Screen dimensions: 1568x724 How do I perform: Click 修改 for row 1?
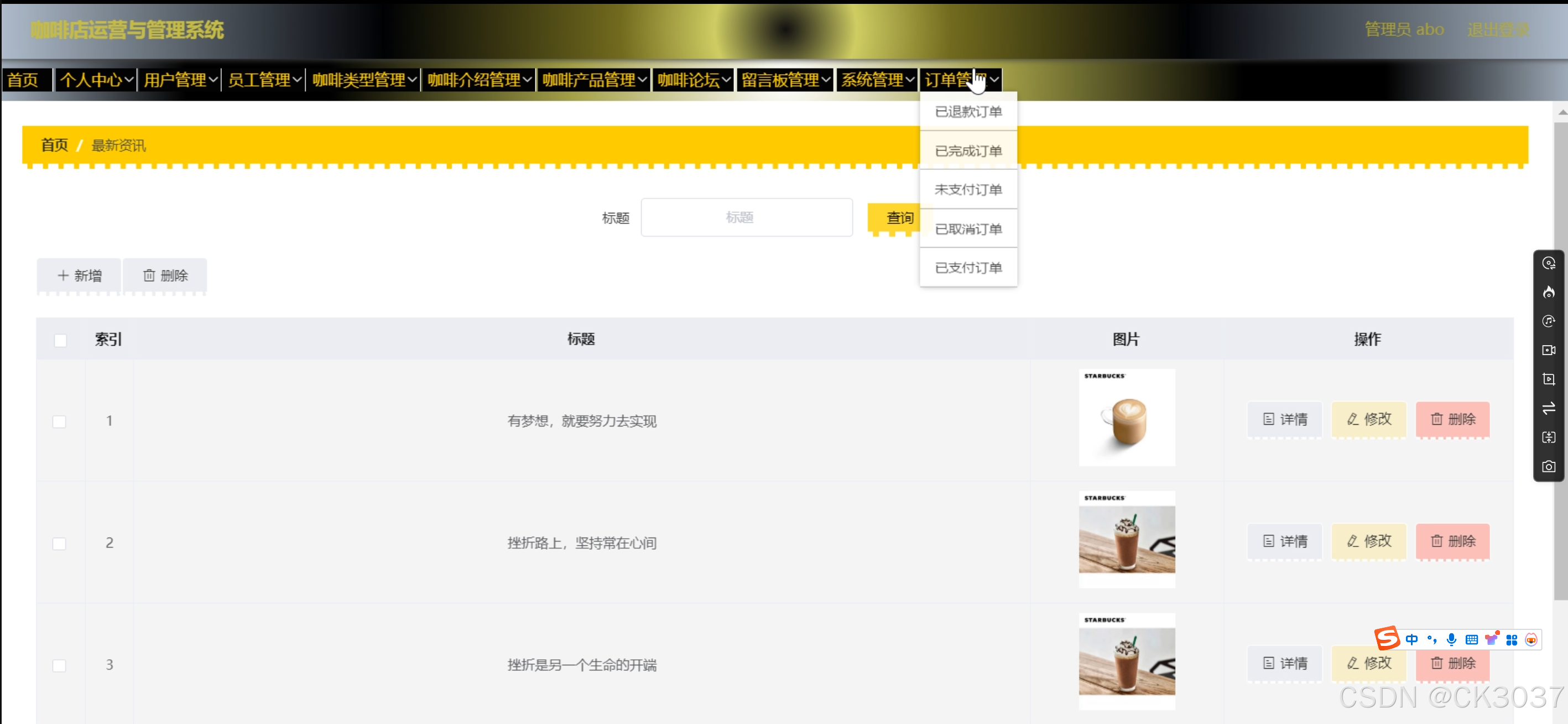coord(1368,419)
